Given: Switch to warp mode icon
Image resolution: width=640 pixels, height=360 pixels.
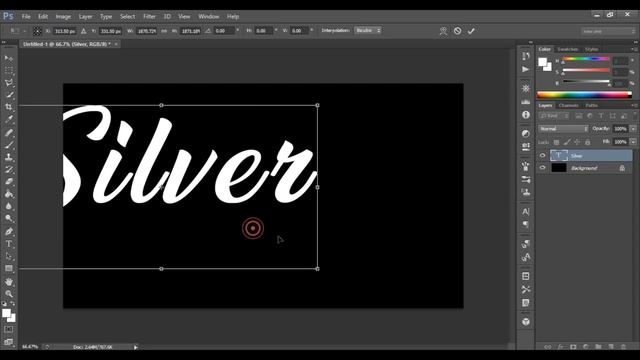Looking at the screenshot, I should (443, 31).
